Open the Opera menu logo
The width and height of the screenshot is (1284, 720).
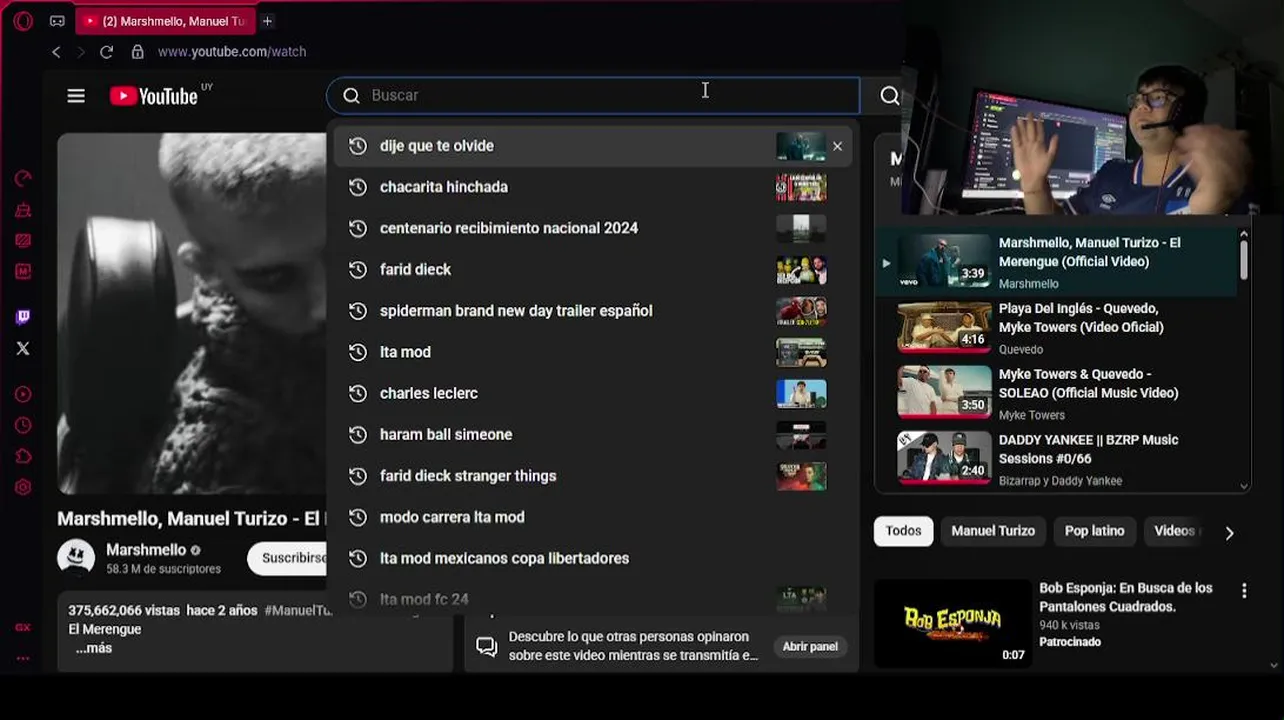(x=23, y=21)
